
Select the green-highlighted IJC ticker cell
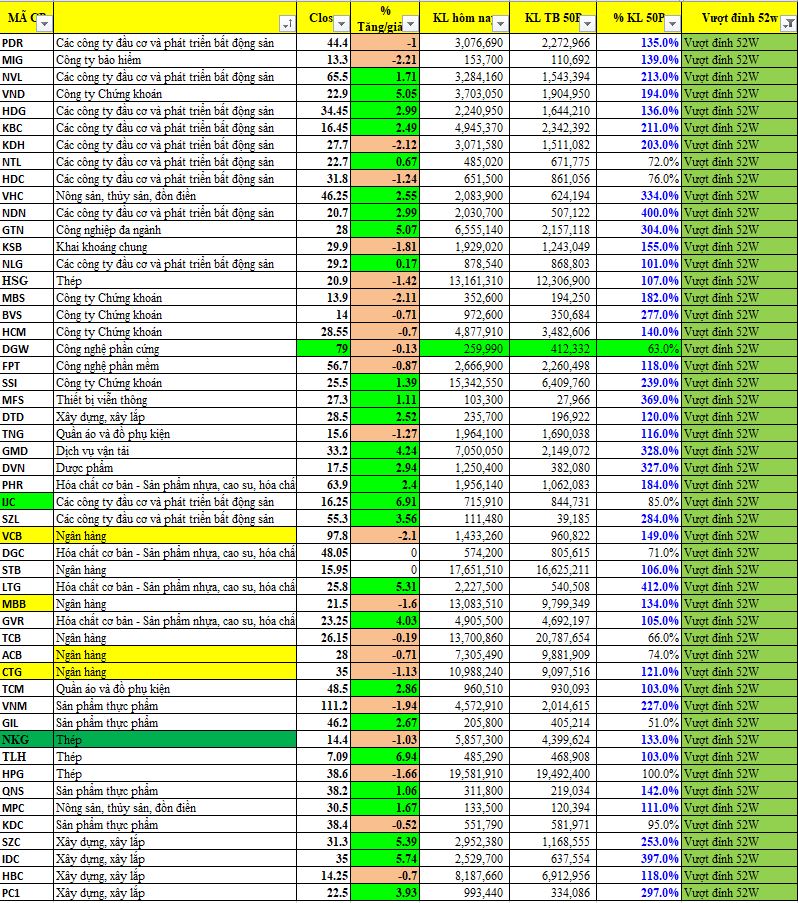click(x=27, y=501)
